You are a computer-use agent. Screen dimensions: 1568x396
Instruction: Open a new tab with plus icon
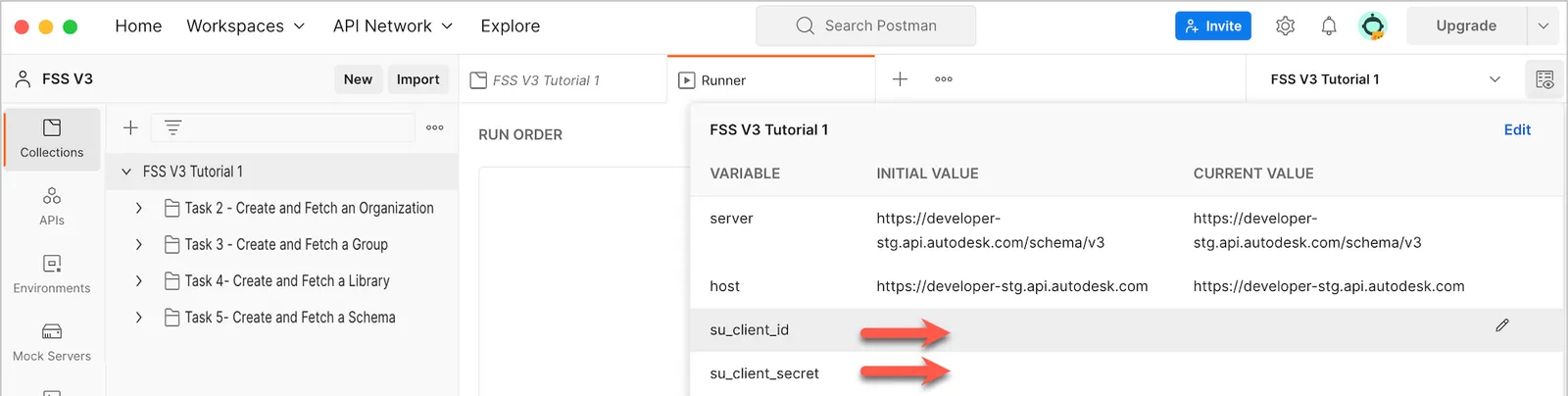tap(900, 79)
